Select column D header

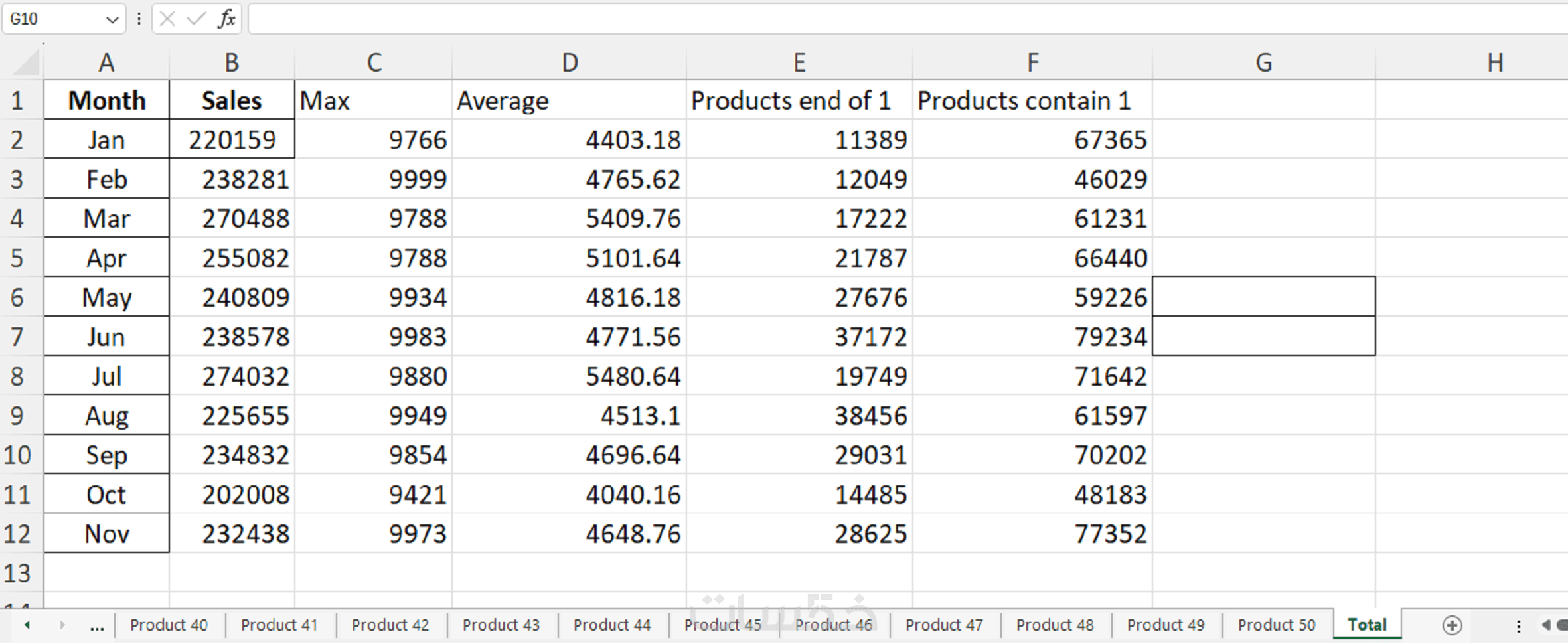569,63
